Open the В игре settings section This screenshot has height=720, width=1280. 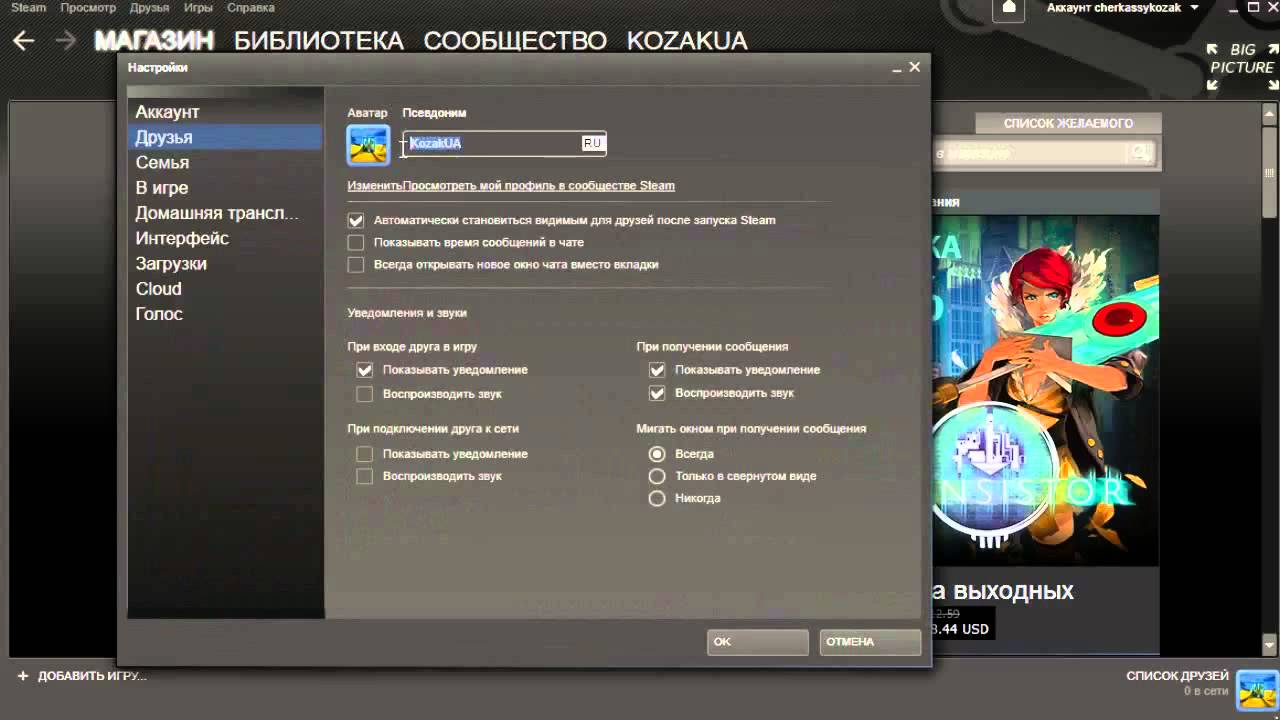pos(225,188)
